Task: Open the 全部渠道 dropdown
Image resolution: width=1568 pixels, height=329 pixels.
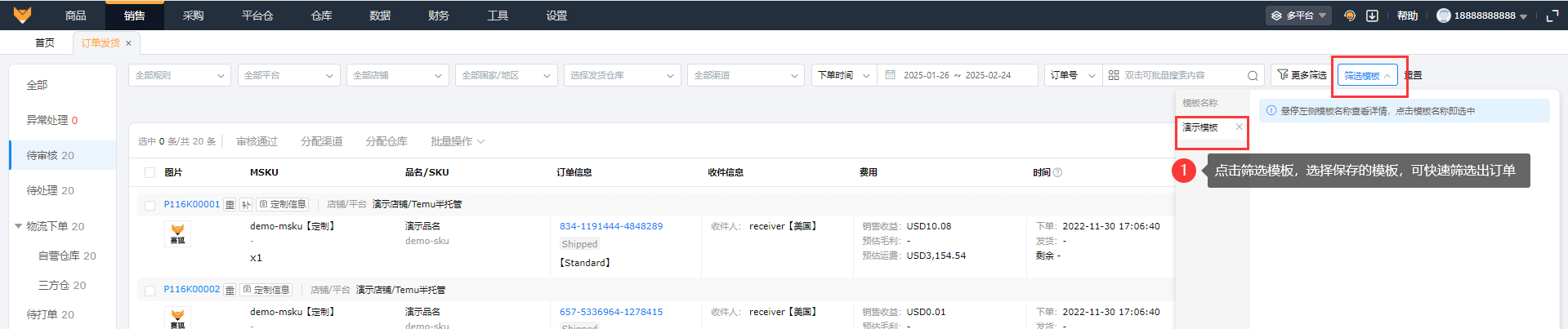Action: [746, 75]
